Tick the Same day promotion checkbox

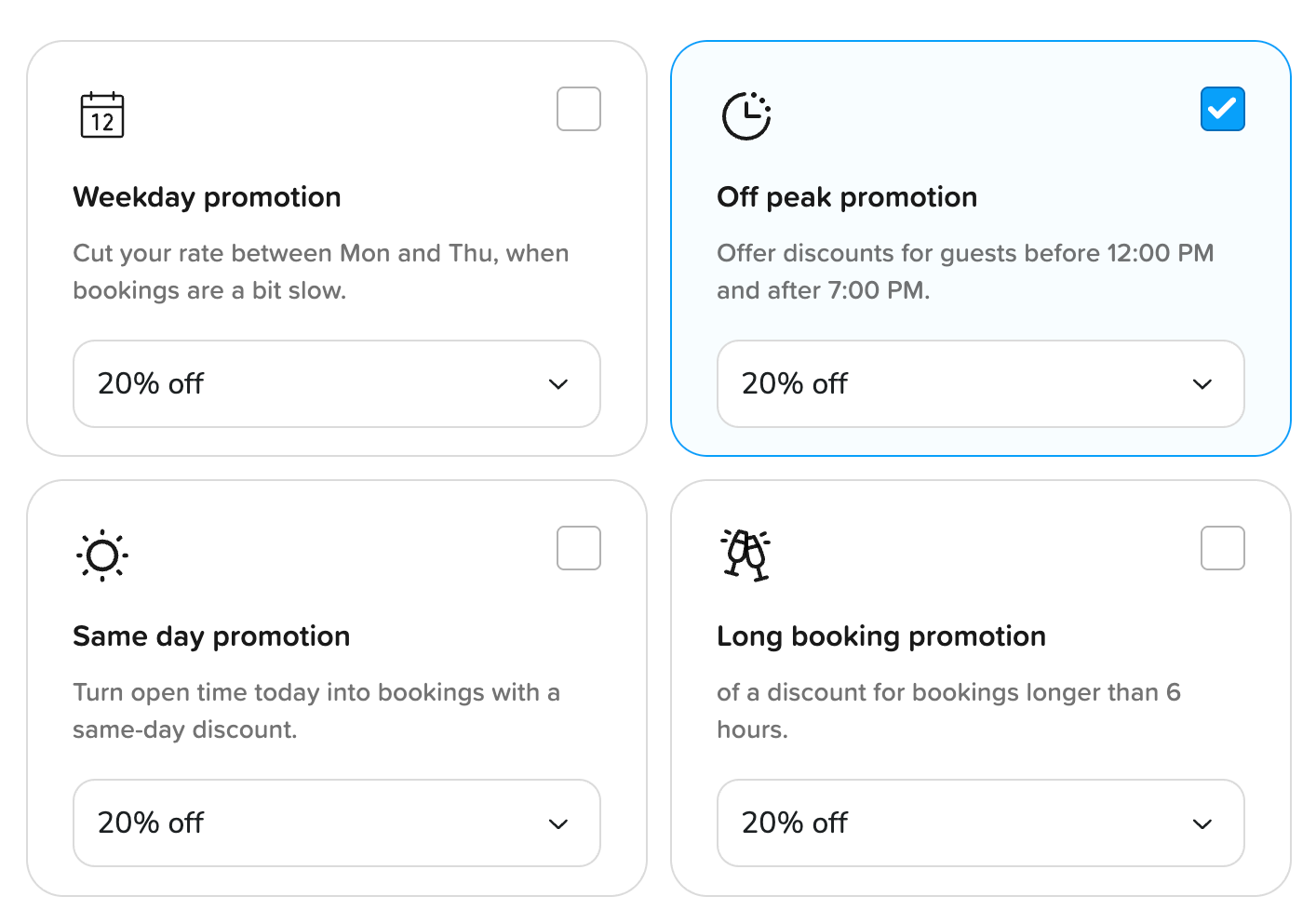pyautogui.click(x=579, y=548)
